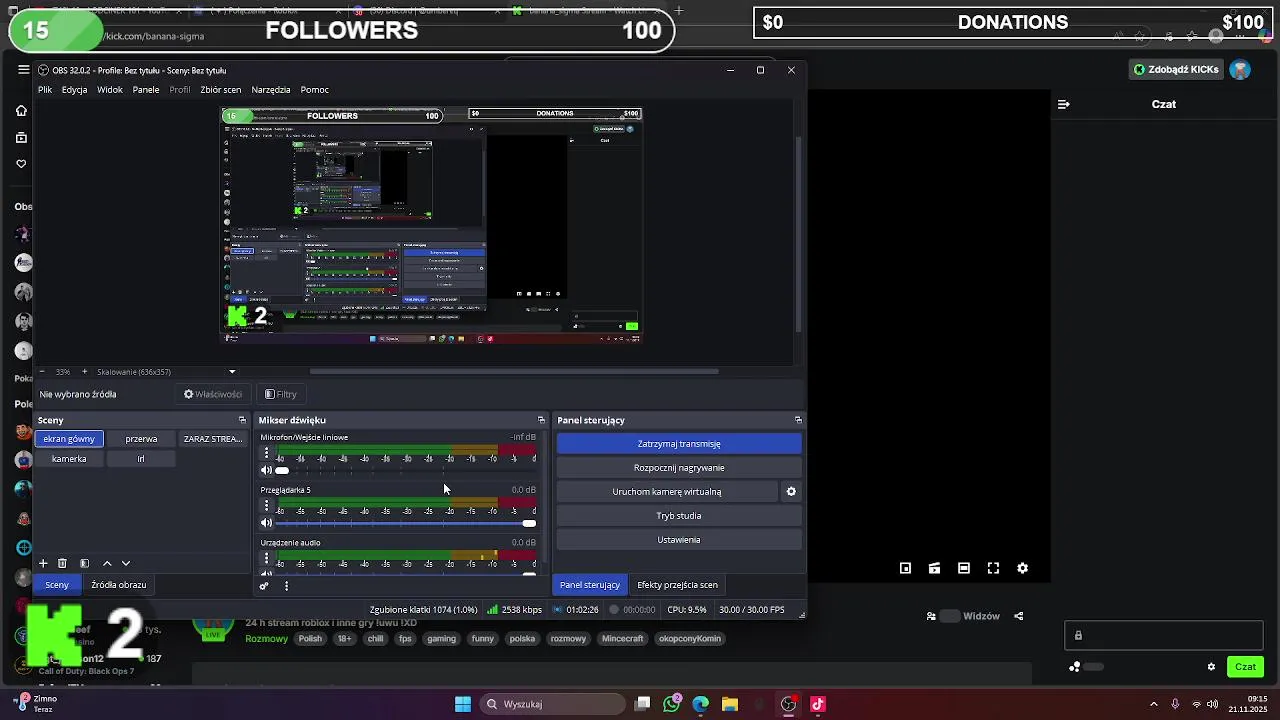Expand system tray hidden icons chevron
The width and height of the screenshot is (1280, 720).
pyautogui.click(x=1154, y=704)
